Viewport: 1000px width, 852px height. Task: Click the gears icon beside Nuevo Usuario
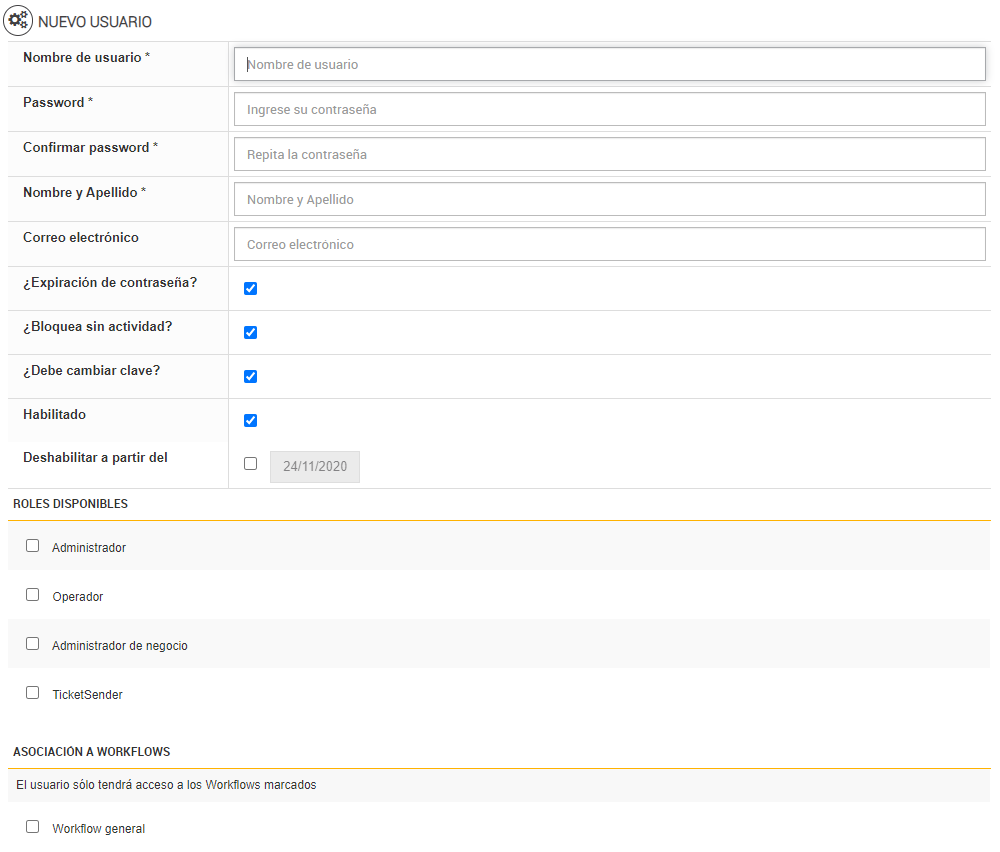point(18,19)
